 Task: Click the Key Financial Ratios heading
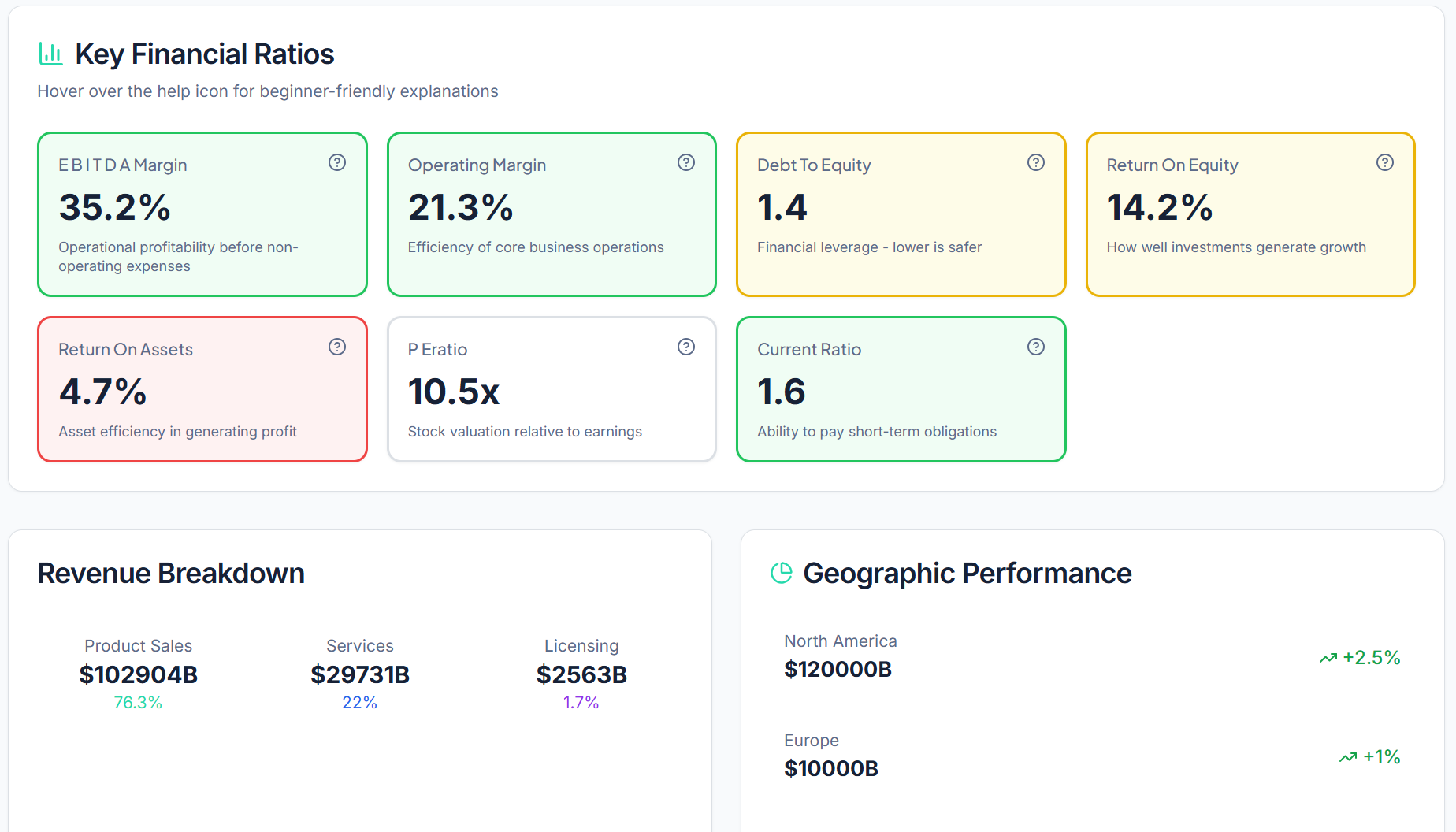[x=204, y=54]
